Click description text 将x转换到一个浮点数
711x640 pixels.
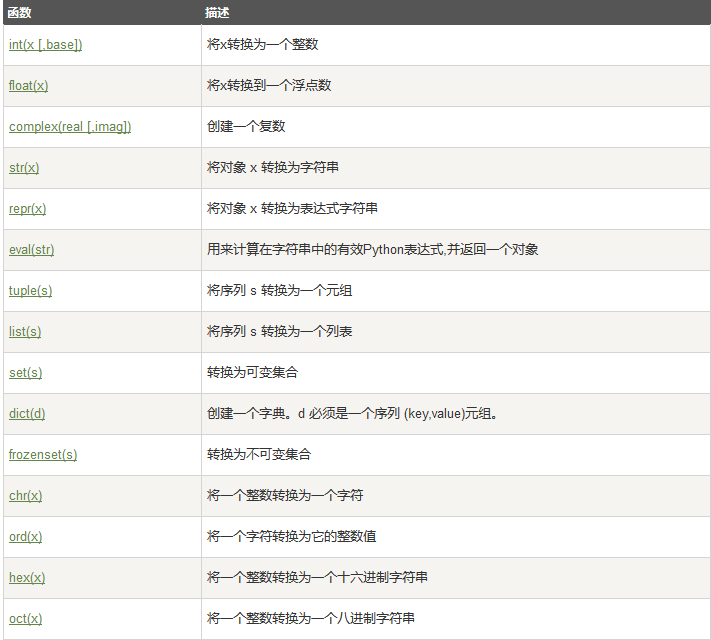[269, 85]
